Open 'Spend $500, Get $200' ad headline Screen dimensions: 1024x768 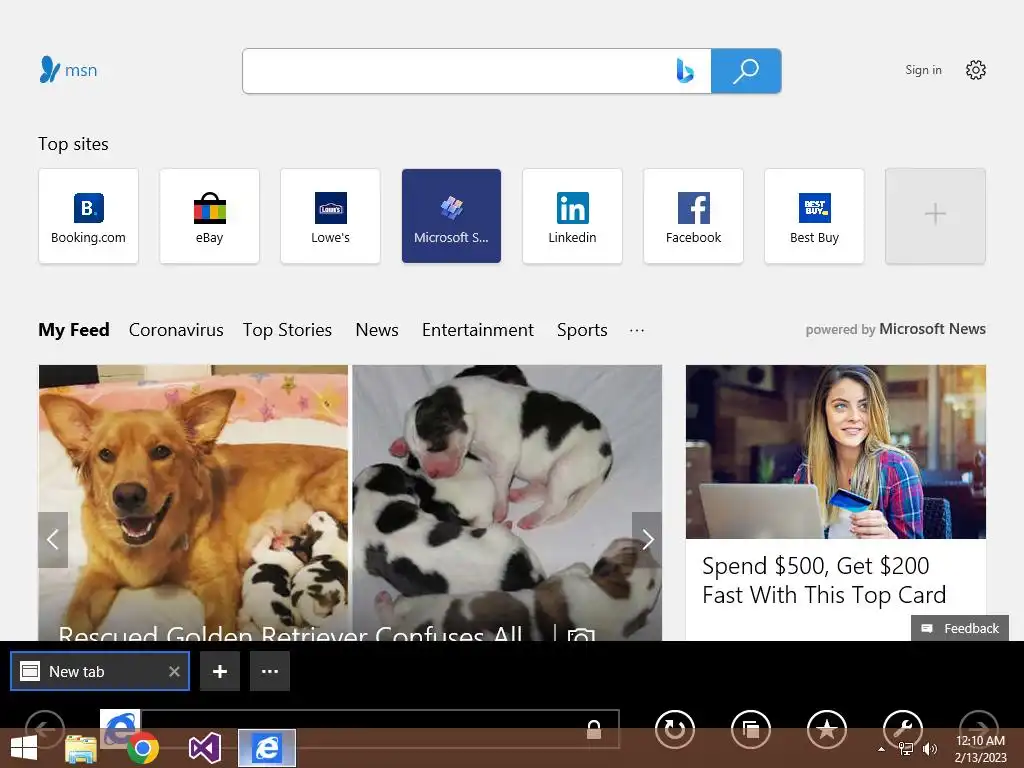click(824, 580)
